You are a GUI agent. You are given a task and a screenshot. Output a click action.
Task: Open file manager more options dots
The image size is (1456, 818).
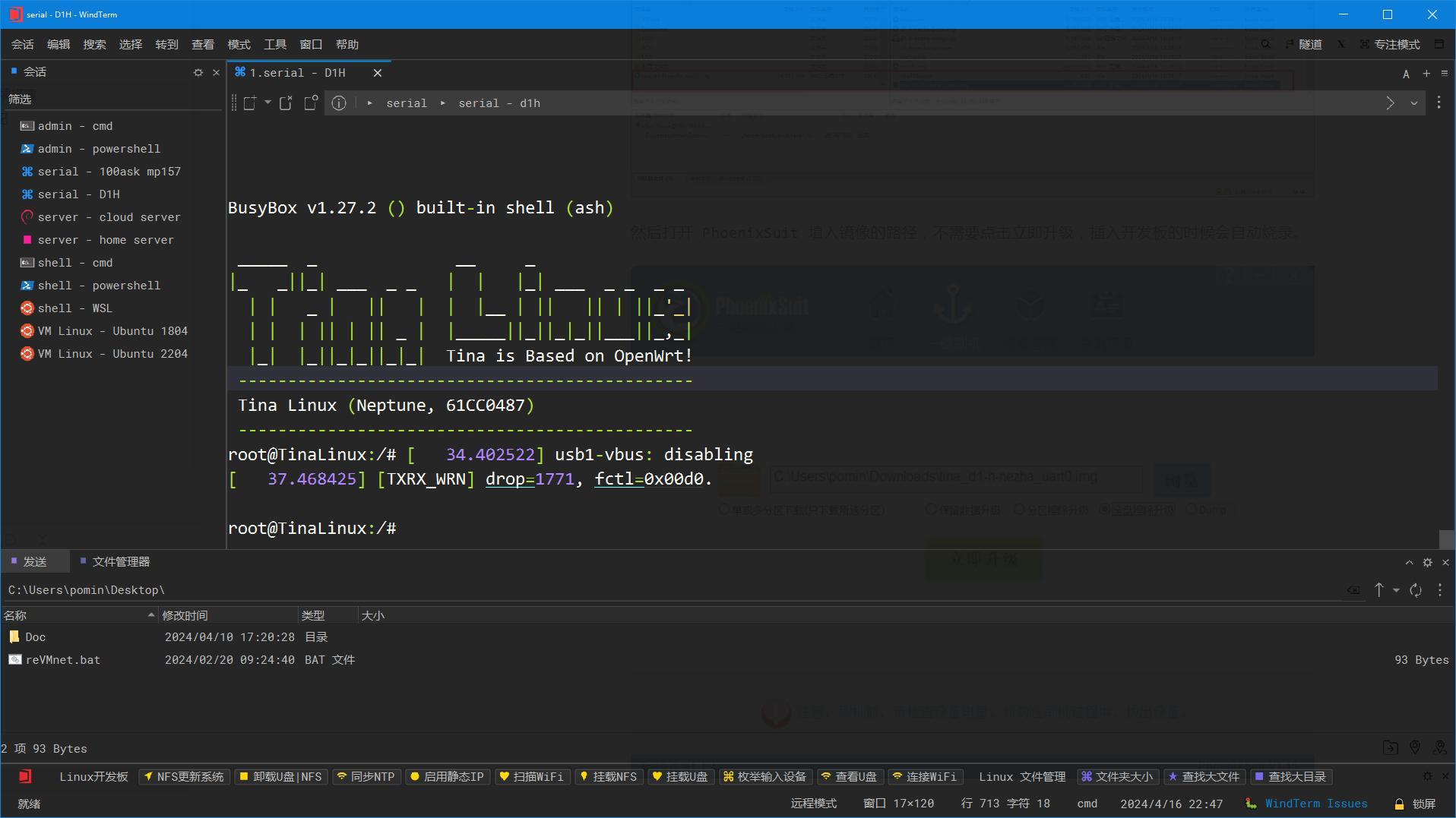tap(1439, 589)
